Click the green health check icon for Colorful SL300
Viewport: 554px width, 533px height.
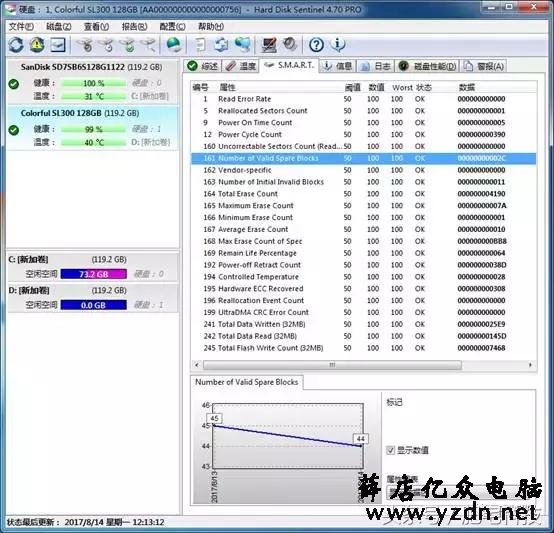(x=14, y=130)
